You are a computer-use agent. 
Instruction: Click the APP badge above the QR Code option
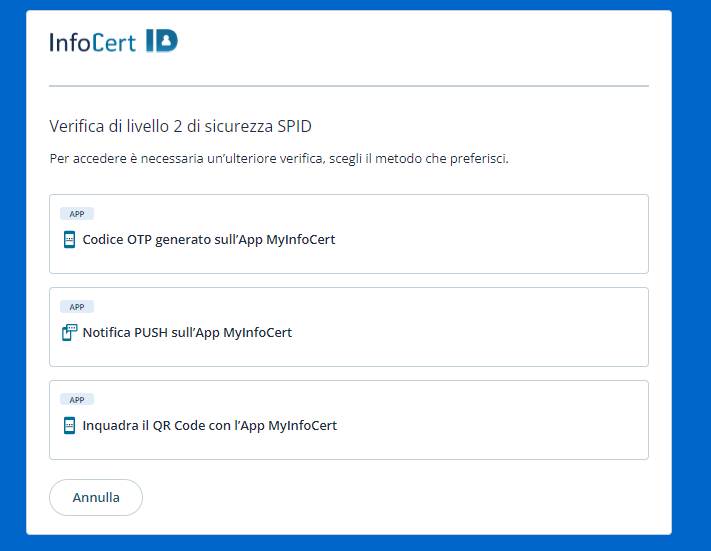point(77,399)
